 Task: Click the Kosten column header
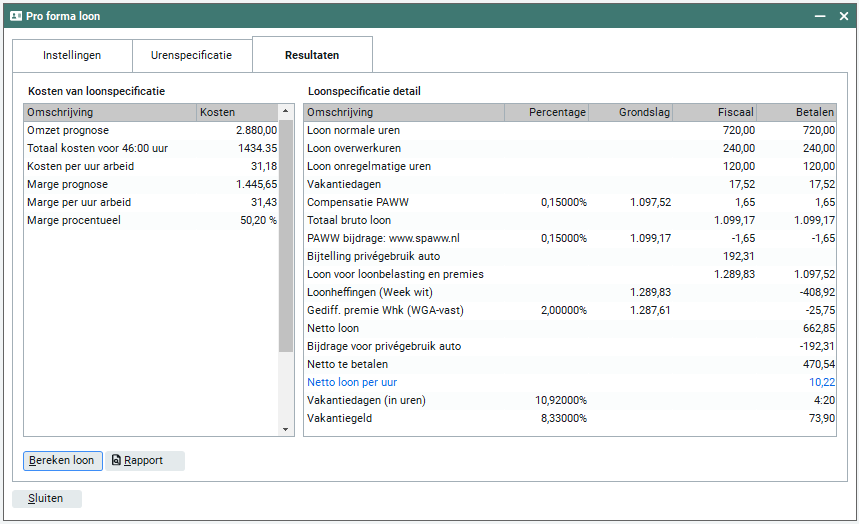pyautogui.click(x=236, y=113)
